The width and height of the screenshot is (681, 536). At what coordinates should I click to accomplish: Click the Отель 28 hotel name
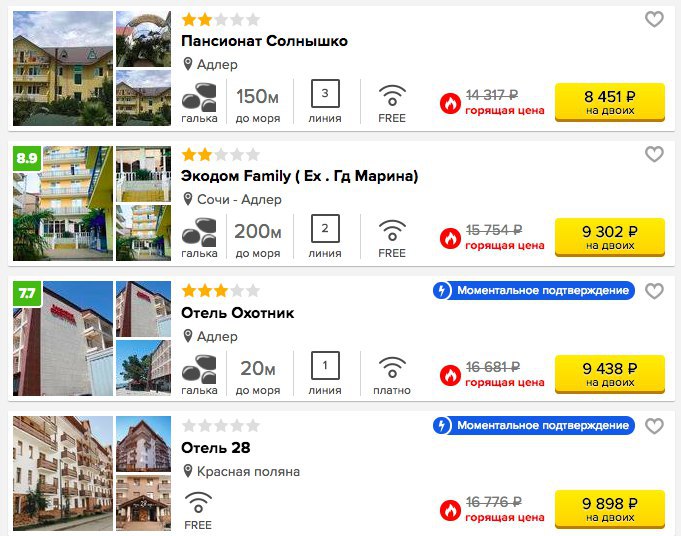[216, 448]
